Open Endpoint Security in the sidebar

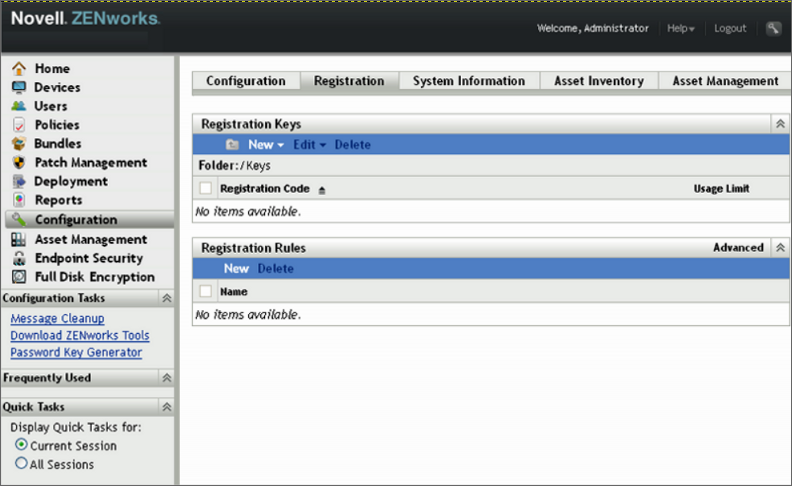click(89, 258)
